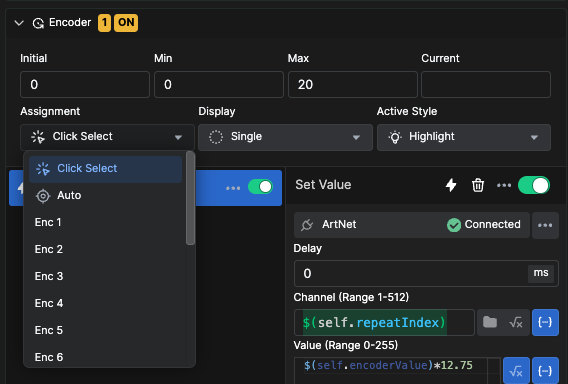Click the Auto target crosshair icon
Screen dimensions: 568x384
(x=43, y=196)
